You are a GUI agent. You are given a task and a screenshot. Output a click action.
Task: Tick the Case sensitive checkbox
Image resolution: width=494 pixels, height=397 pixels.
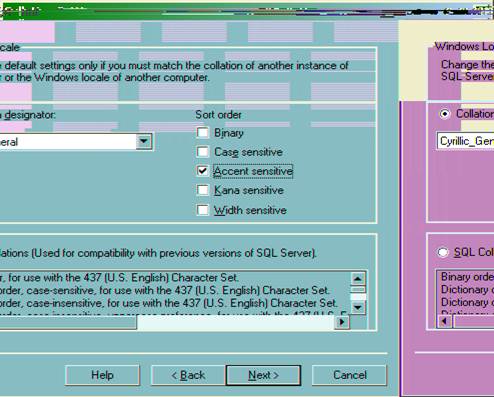coord(203,152)
